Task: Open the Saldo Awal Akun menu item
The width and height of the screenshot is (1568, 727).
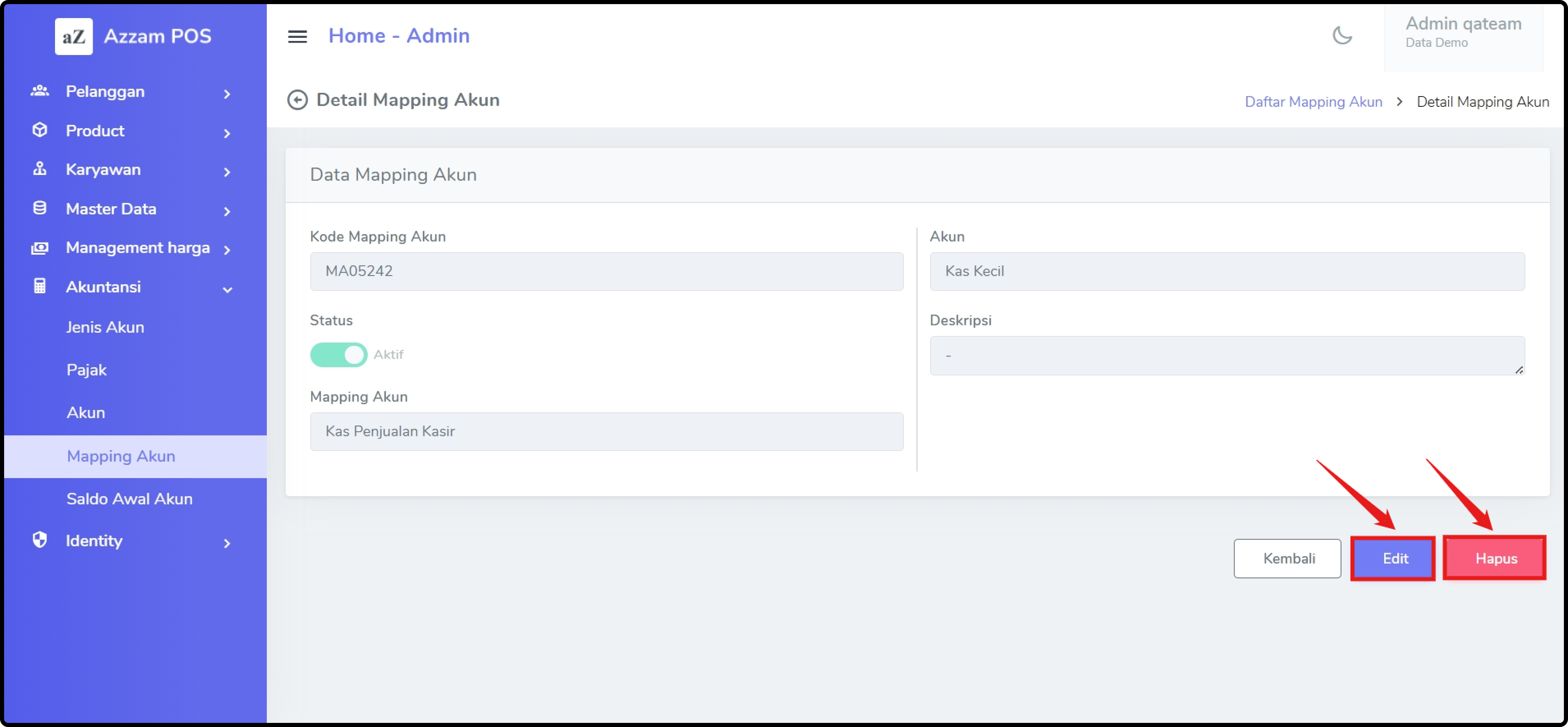Action: pyautogui.click(x=129, y=499)
